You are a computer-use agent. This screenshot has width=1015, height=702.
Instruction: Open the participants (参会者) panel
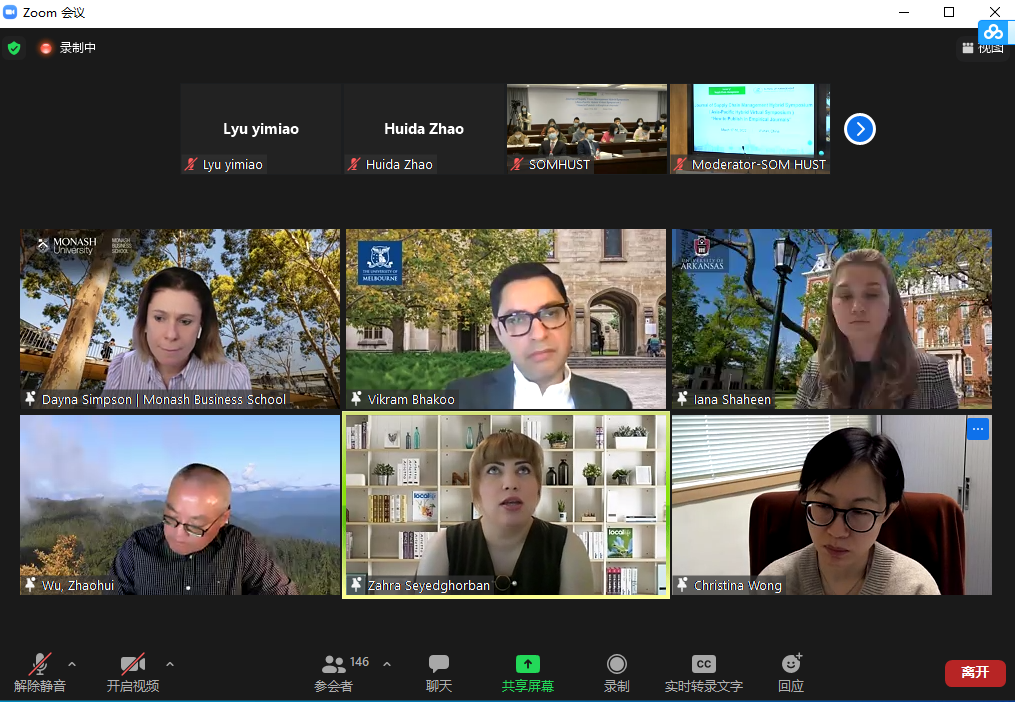[334, 665]
